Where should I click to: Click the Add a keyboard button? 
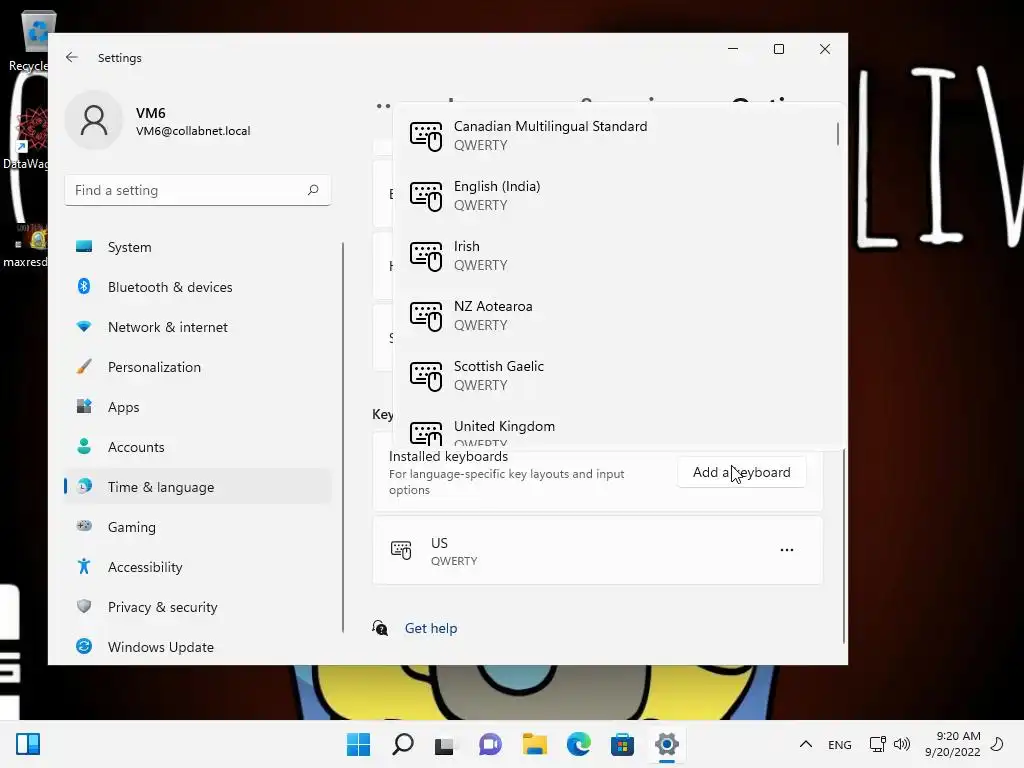(x=741, y=472)
